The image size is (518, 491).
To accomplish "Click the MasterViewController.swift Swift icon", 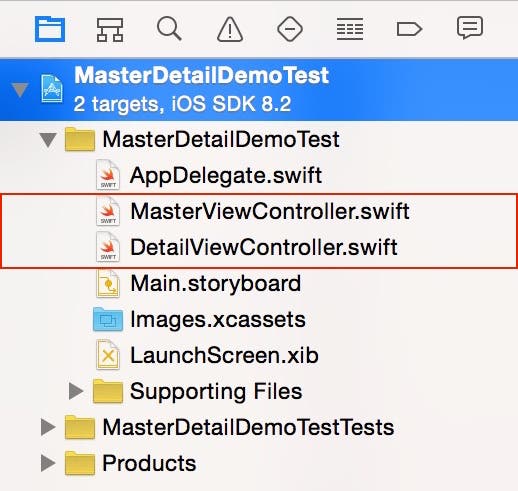I will pyautogui.click(x=108, y=211).
